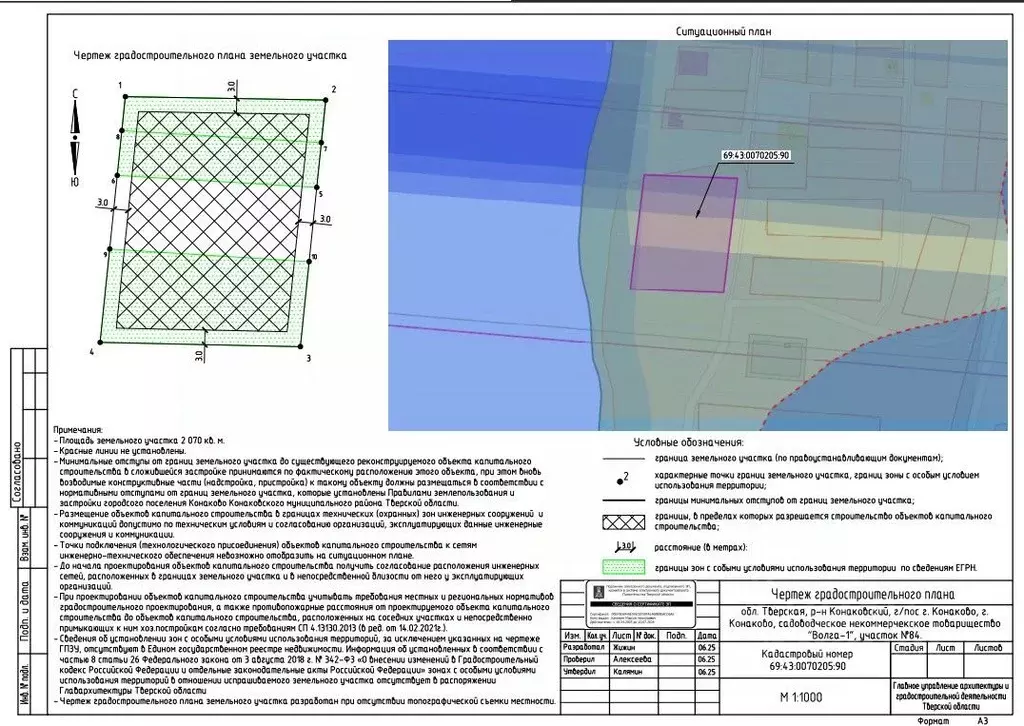
Task: Click the cross-hatched legend symbol
Action: click(x=623, y=522)
